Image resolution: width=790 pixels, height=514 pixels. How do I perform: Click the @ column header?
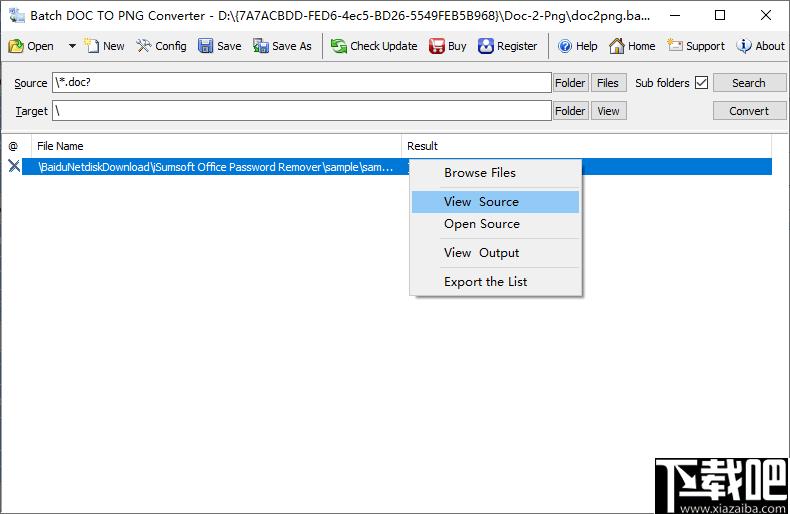click(x=16, y=146)
